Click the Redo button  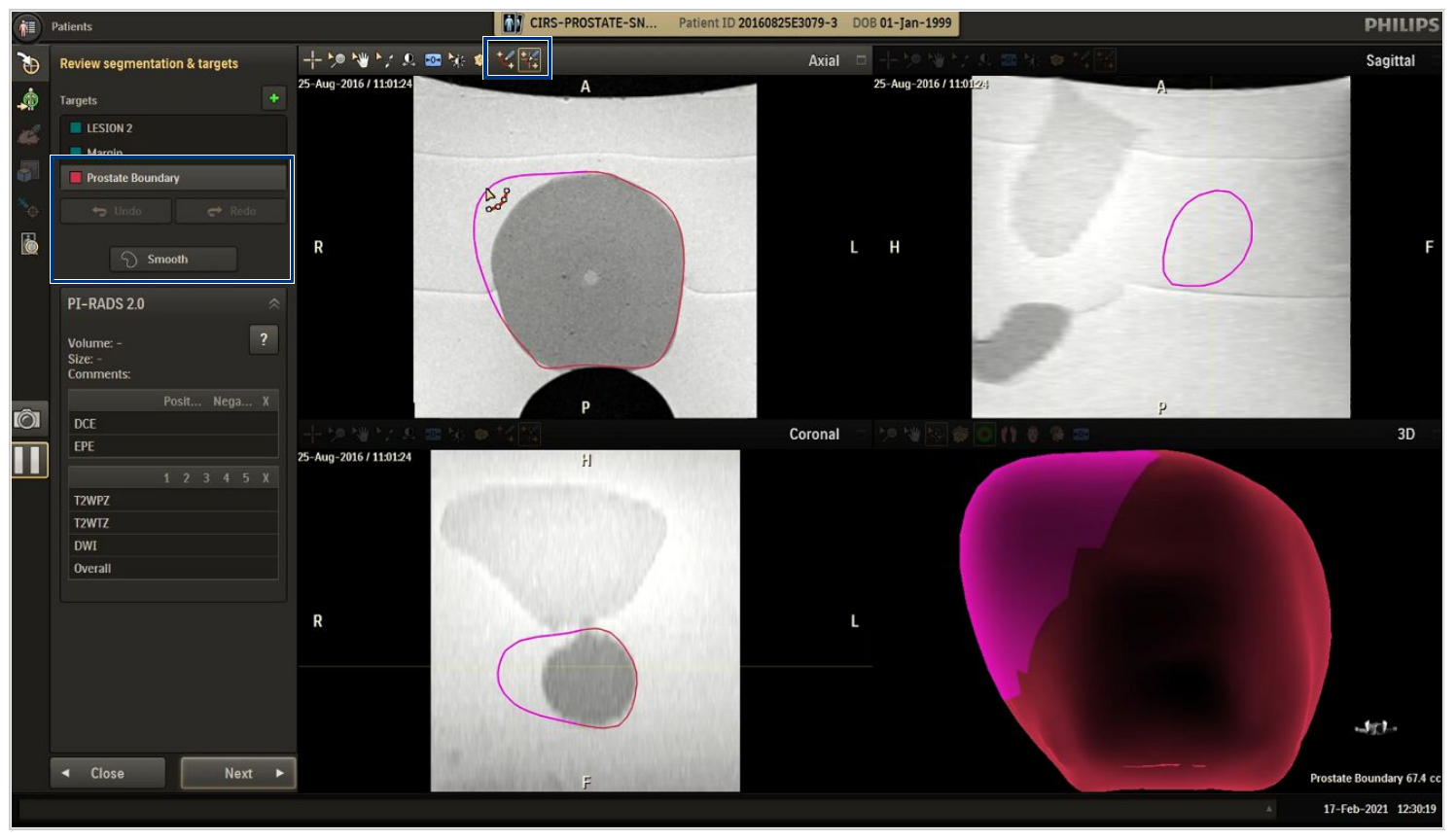231,211
